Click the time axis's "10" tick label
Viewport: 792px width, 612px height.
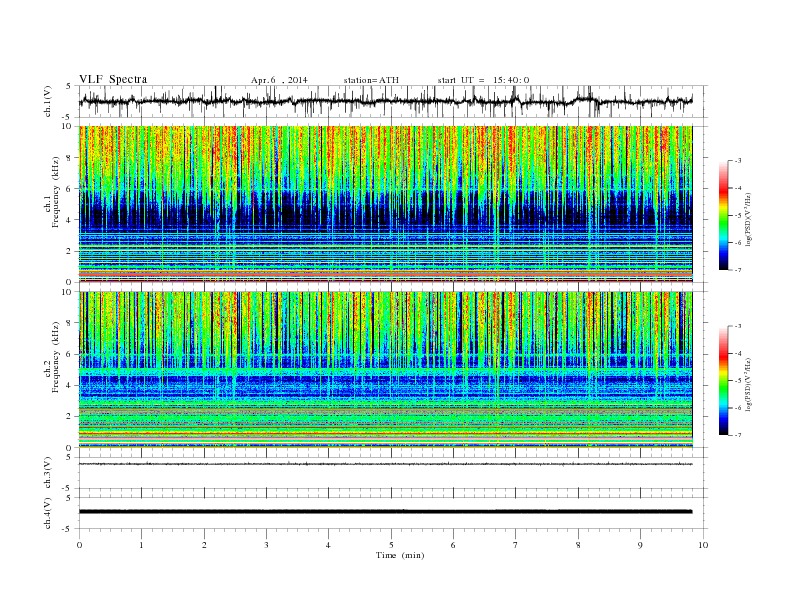coord(703,545)
